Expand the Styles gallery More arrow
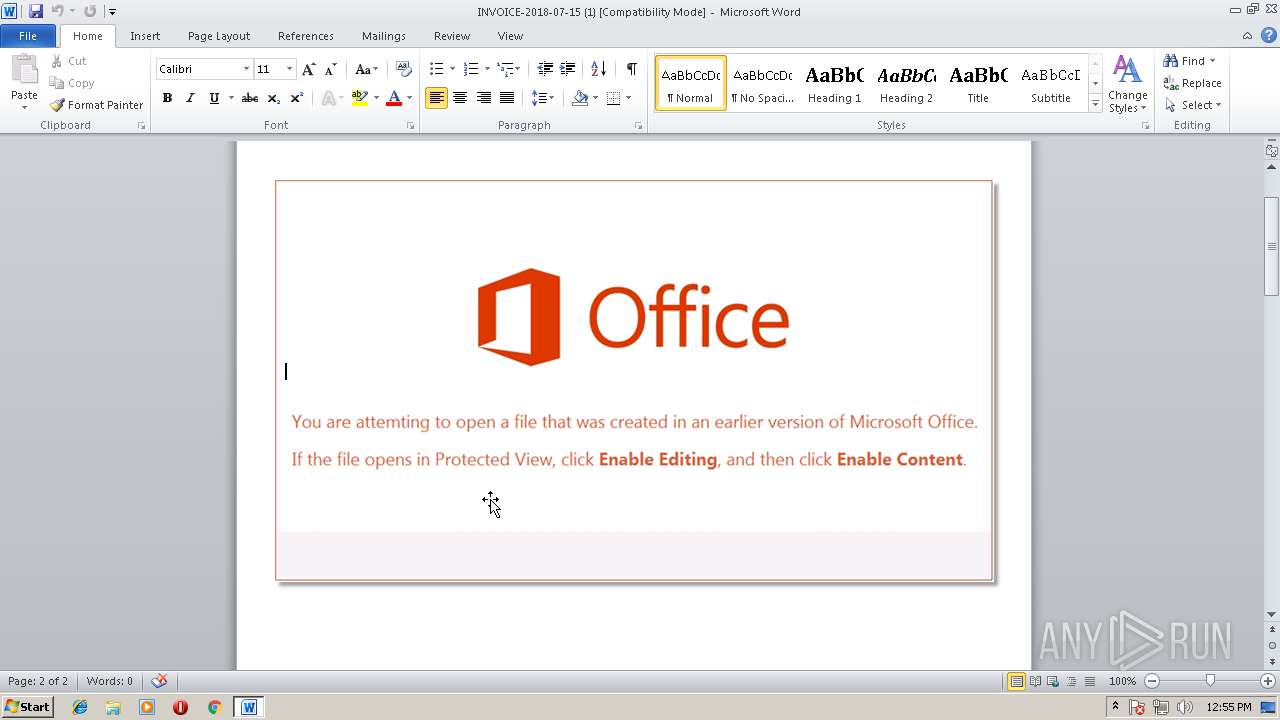This screenshot has height=720, width=1280. point(1095,104)
